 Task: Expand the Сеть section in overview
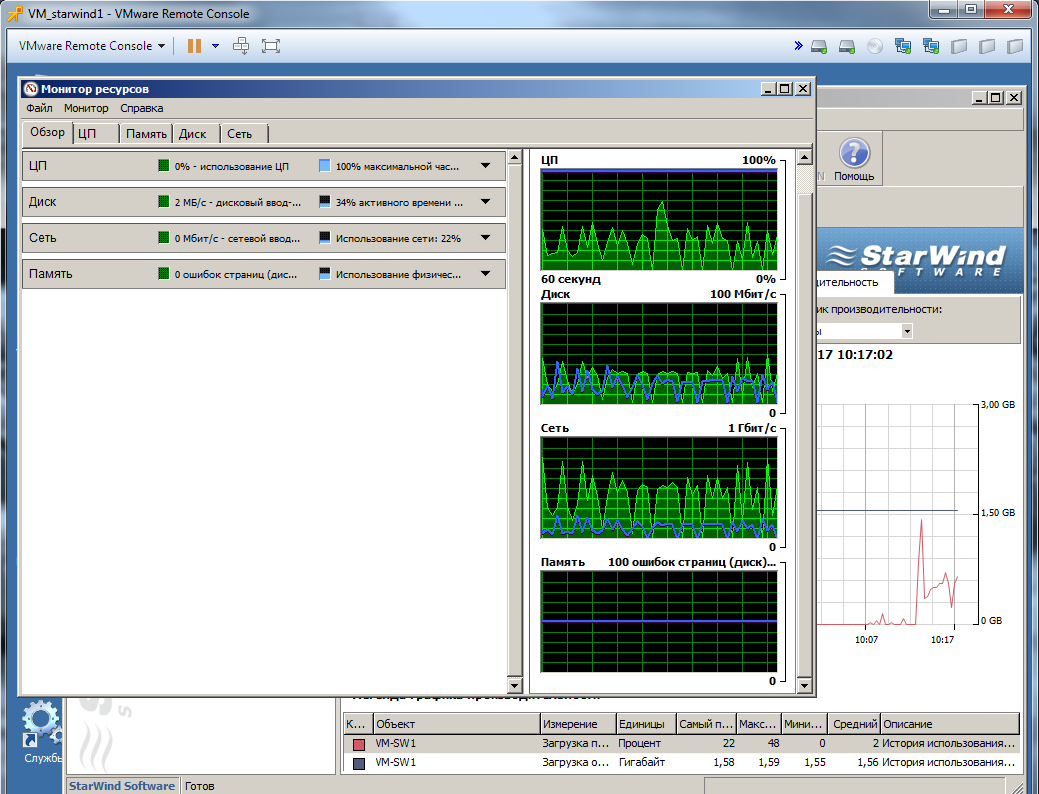pos(486,237)
